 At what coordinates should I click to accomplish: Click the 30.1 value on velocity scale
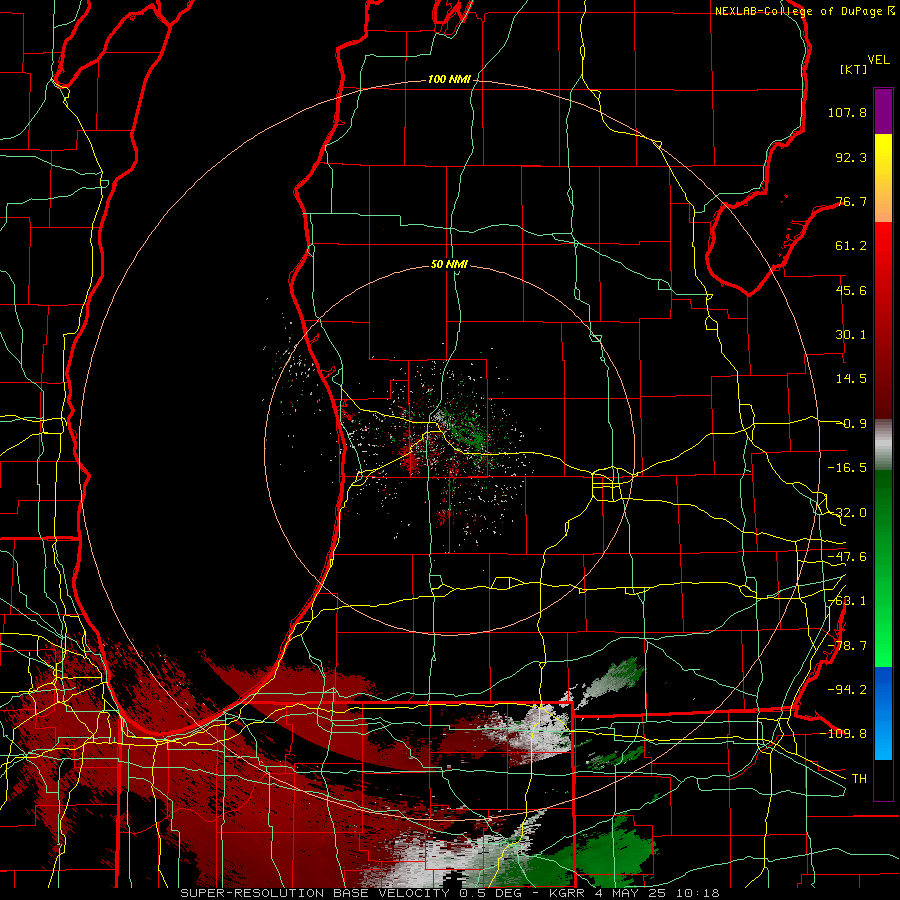[x=851, y=335]
